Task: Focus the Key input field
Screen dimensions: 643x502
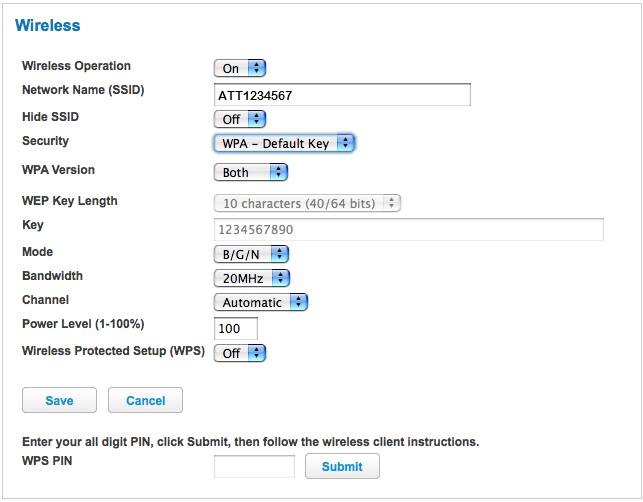Action: pos(408,230)
